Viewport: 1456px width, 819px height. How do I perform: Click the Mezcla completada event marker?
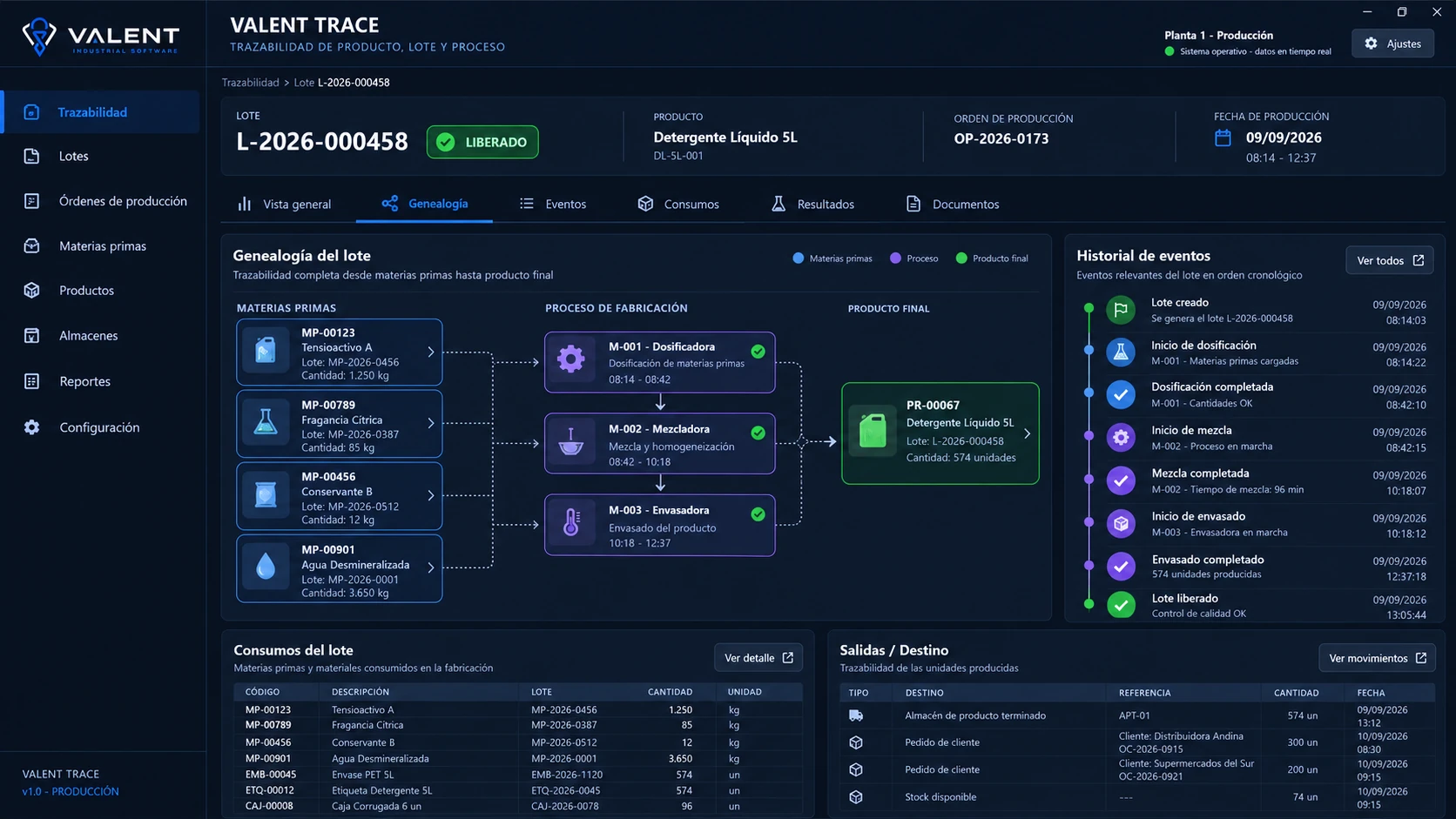(1121, 480)
